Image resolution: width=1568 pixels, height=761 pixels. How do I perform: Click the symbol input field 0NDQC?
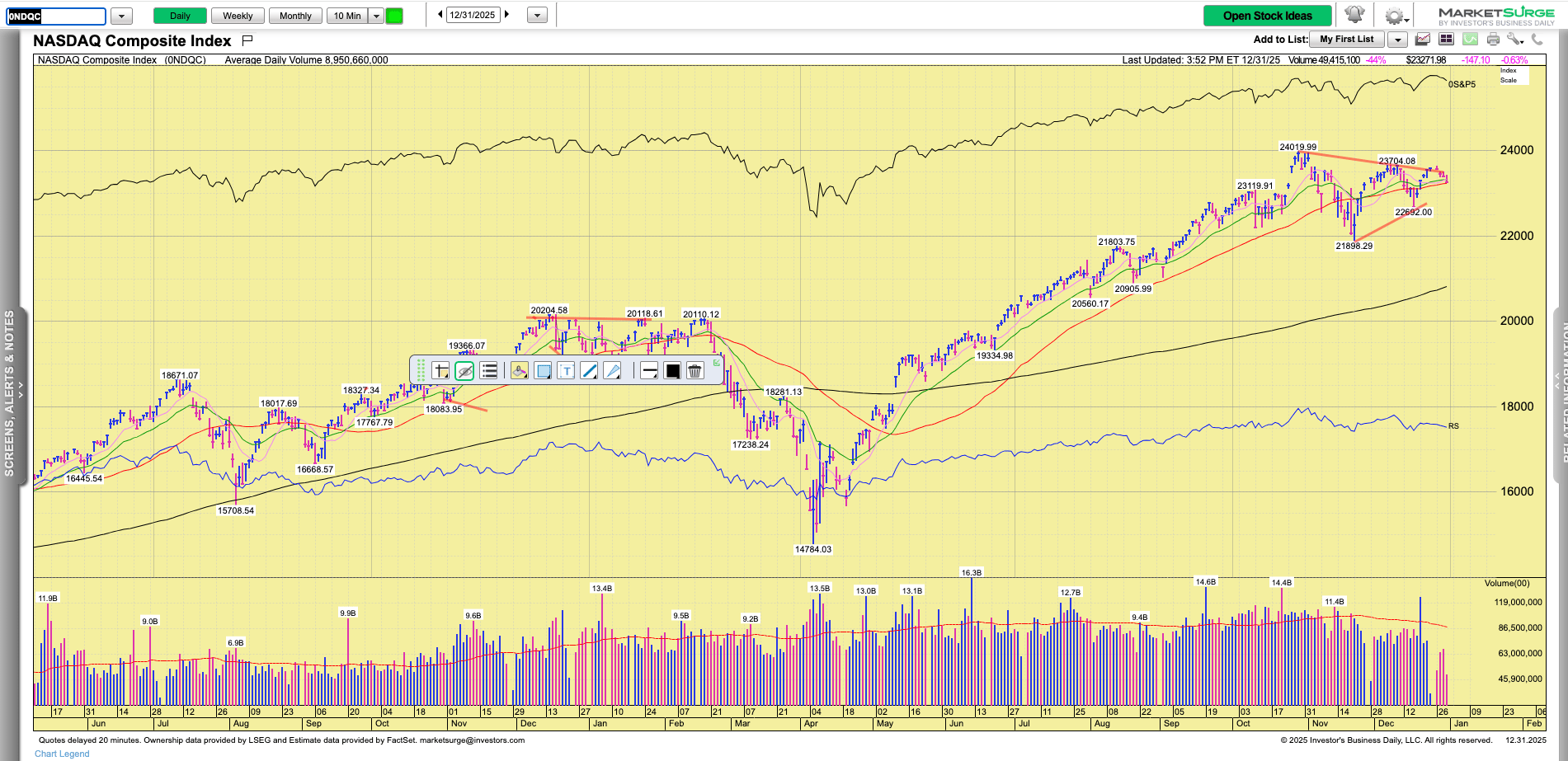[56, 16]
